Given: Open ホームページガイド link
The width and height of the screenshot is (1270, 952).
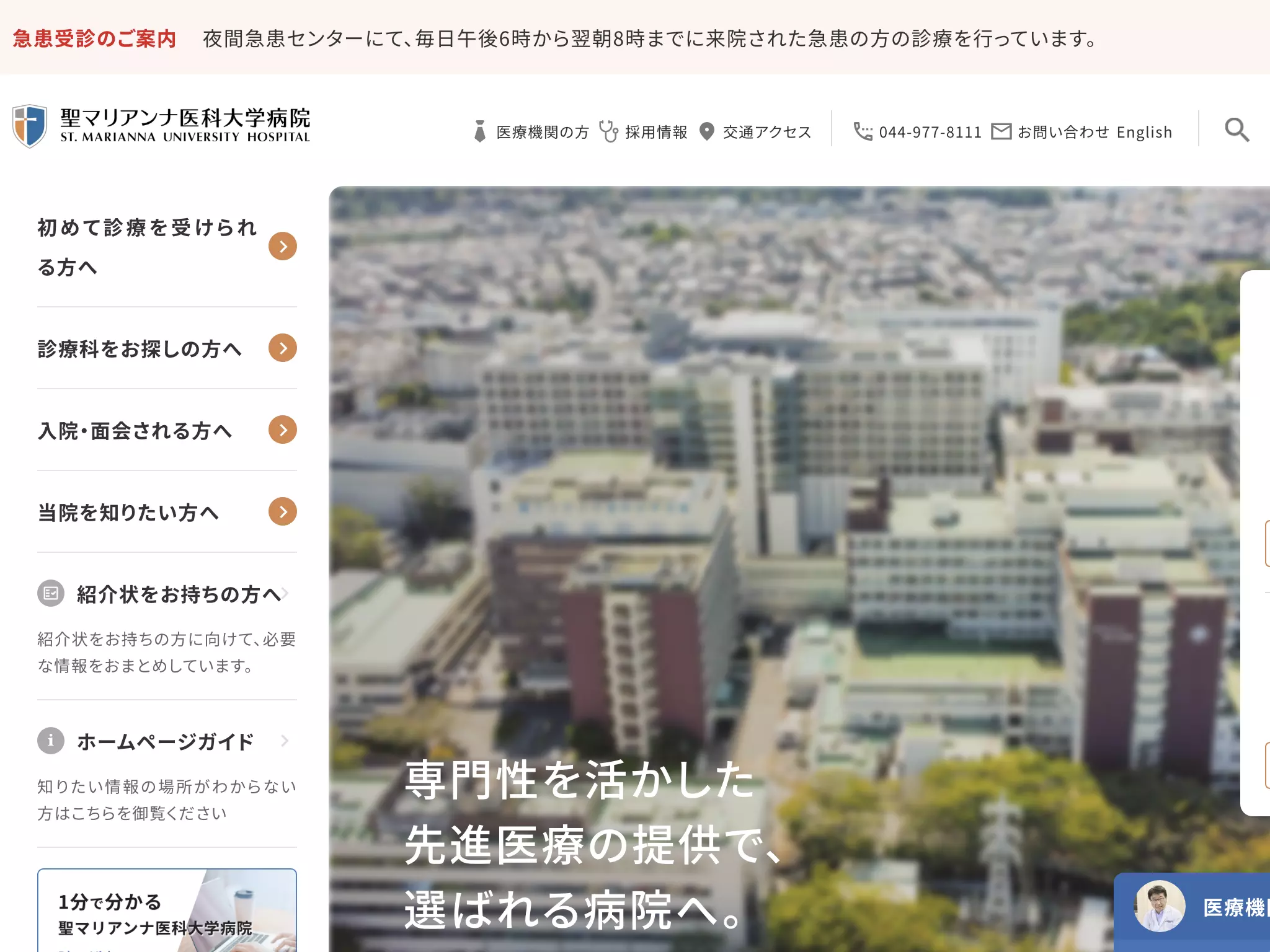Looking at the screenshot, I should tap(166, 741).
